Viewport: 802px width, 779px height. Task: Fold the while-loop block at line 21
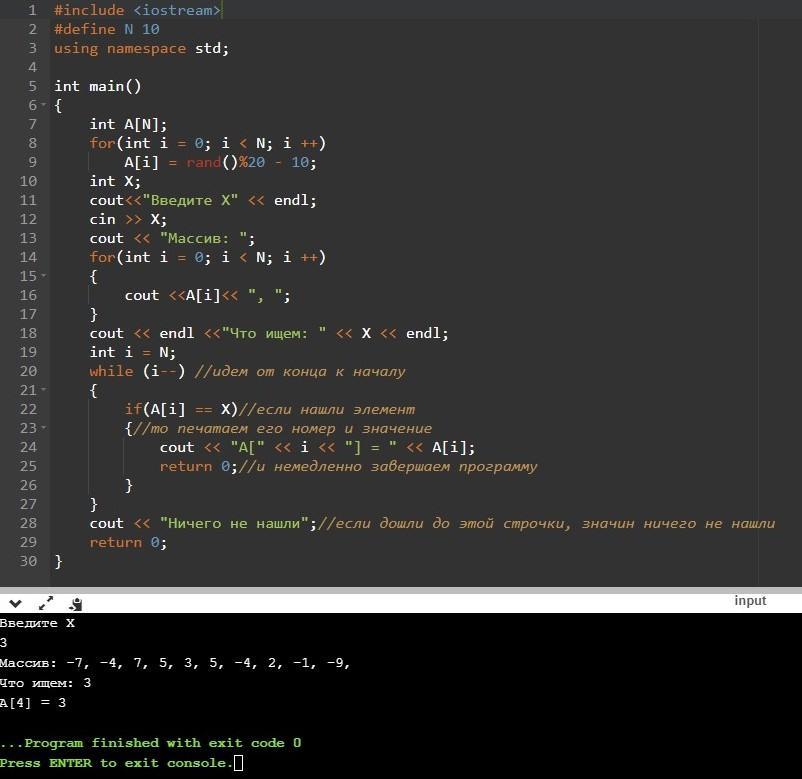pyautogui.click(x=43, y=391)
